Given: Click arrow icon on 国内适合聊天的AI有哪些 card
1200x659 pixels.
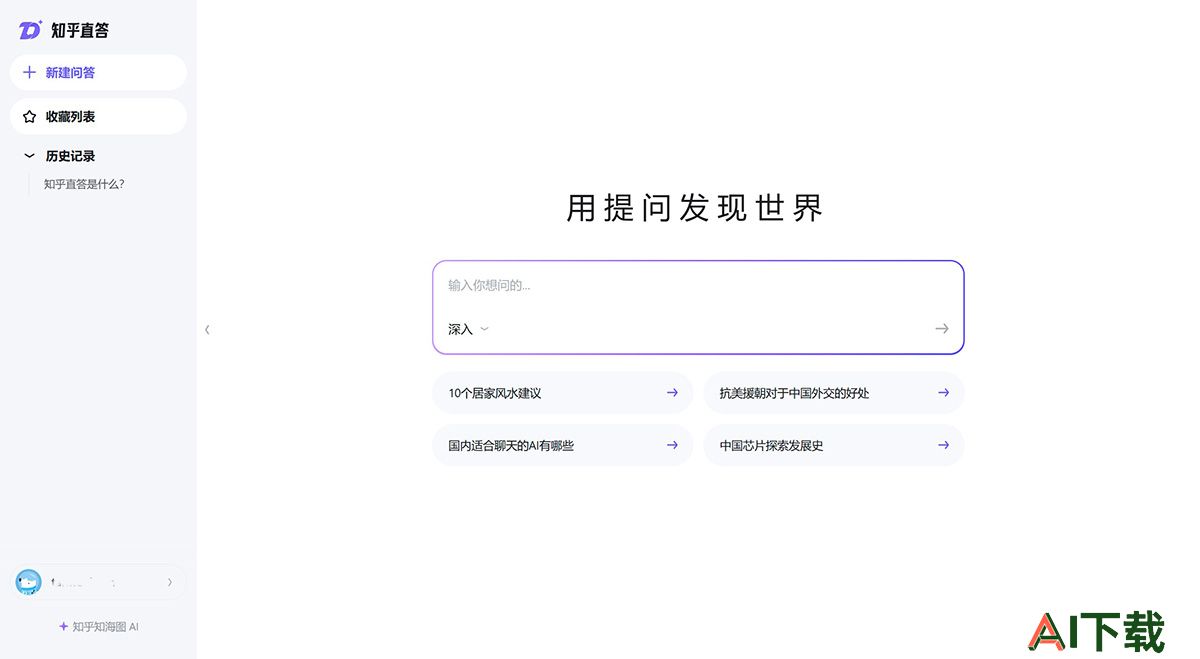Looking at the screenshot, I should (672, 445).
